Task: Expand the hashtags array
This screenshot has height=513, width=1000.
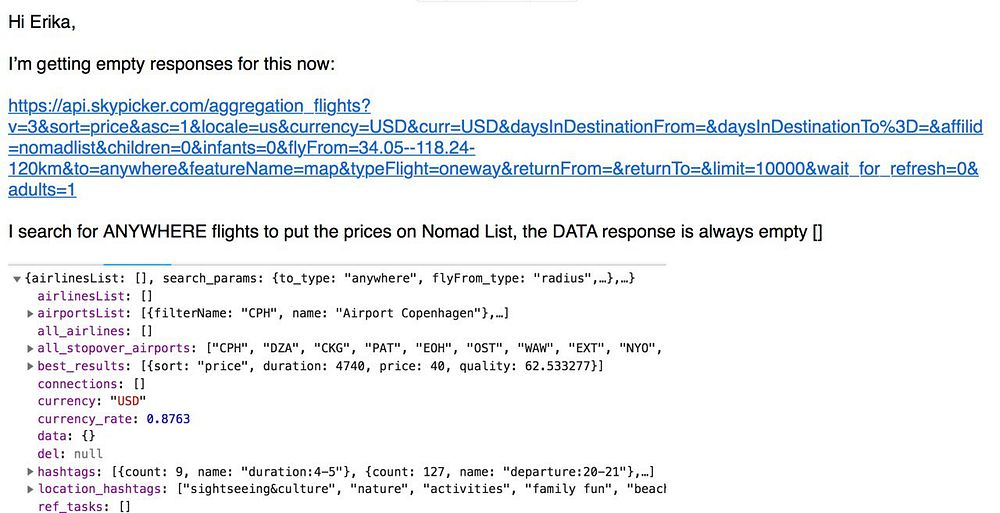Action: pos(30,472)
